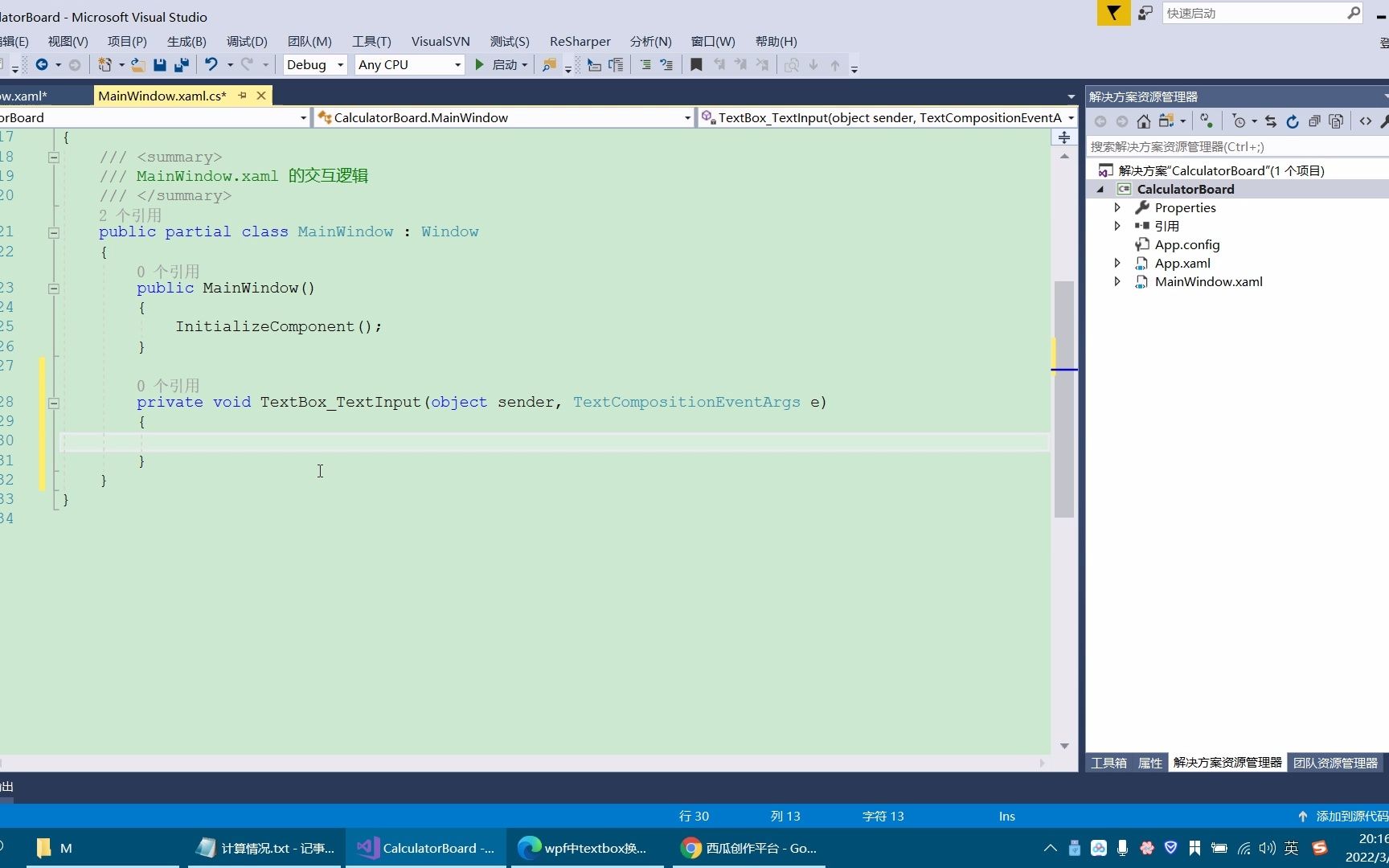This screenshot has height=868, width=1389.
Task: Collapse the CalculatorBoard project node
Action: [x=1100, y=189]
